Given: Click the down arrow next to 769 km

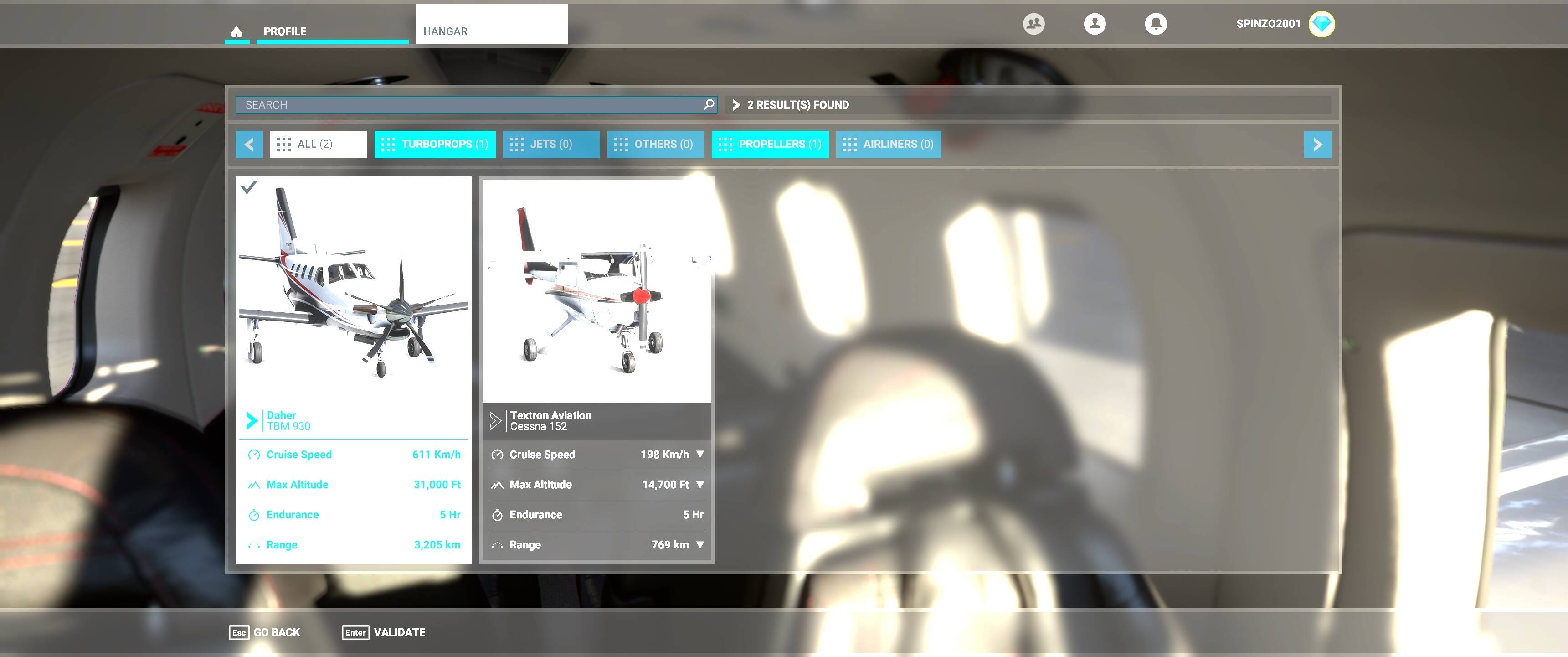Looking at the screenshot, I should (700, 545).
